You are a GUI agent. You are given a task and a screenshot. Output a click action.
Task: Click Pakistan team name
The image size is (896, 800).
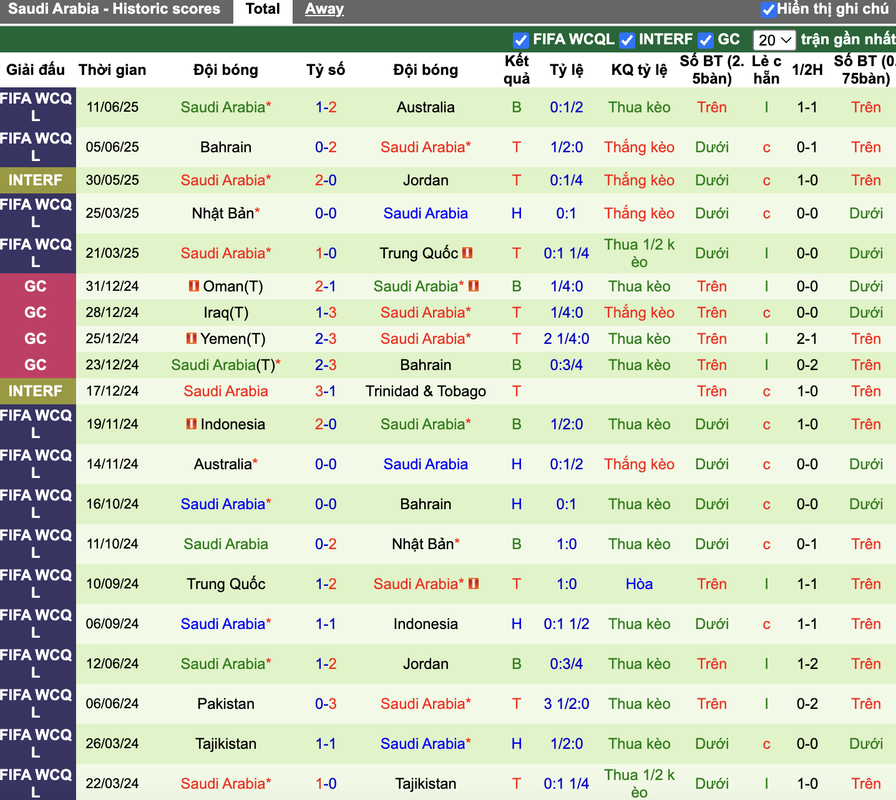click(226, 703)
